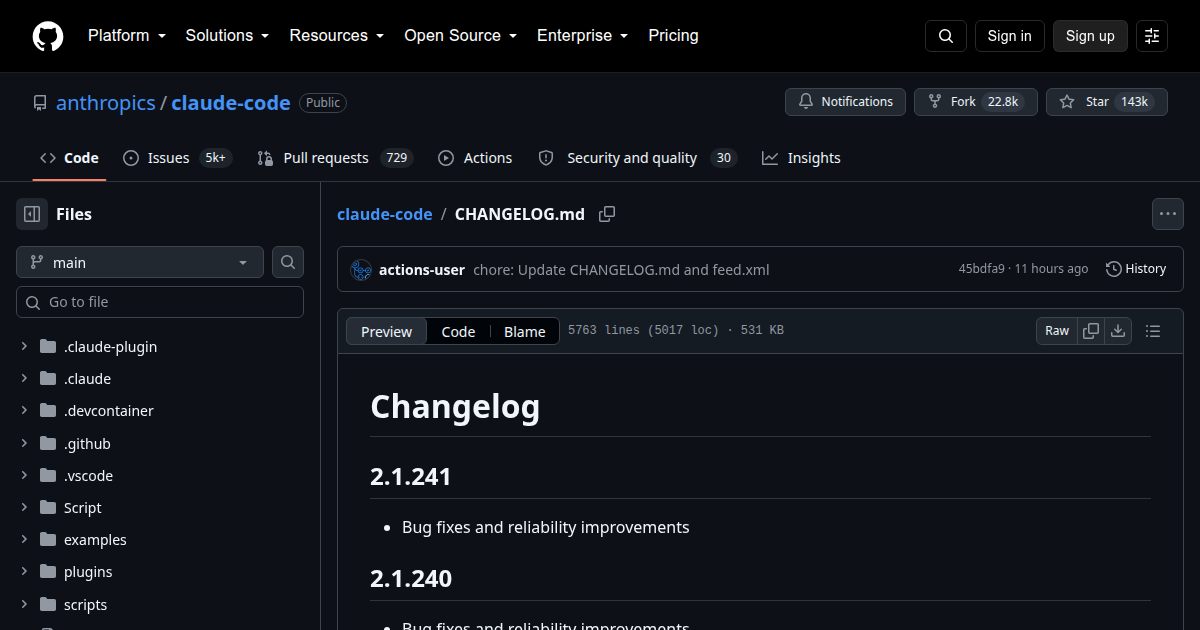Expand the Solutions menu

(227, 36)
